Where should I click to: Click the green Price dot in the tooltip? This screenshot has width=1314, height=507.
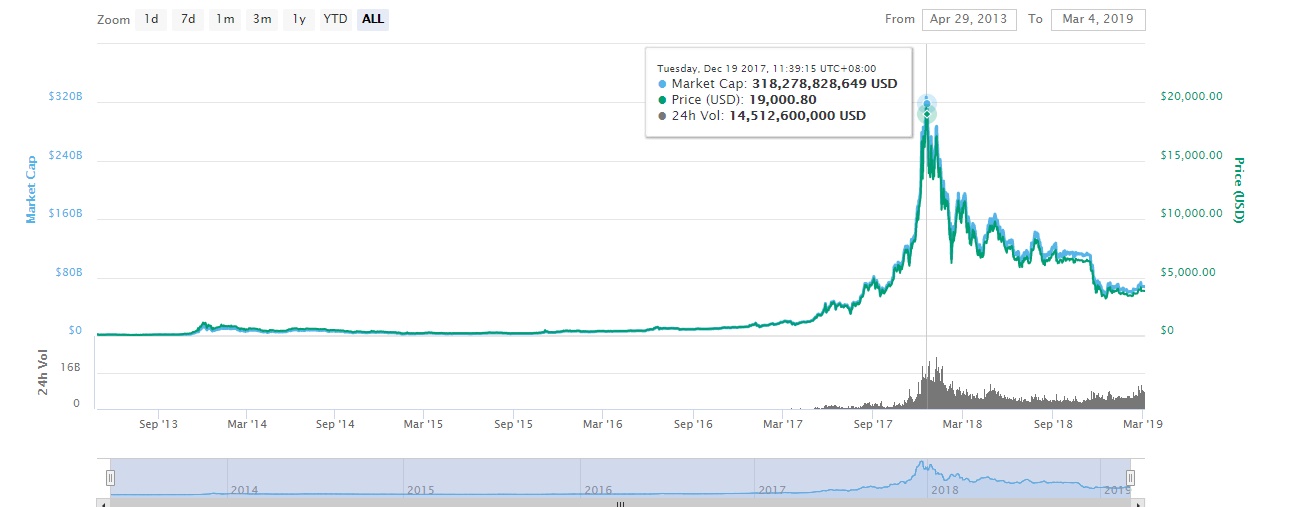click(x=662, y=100)
